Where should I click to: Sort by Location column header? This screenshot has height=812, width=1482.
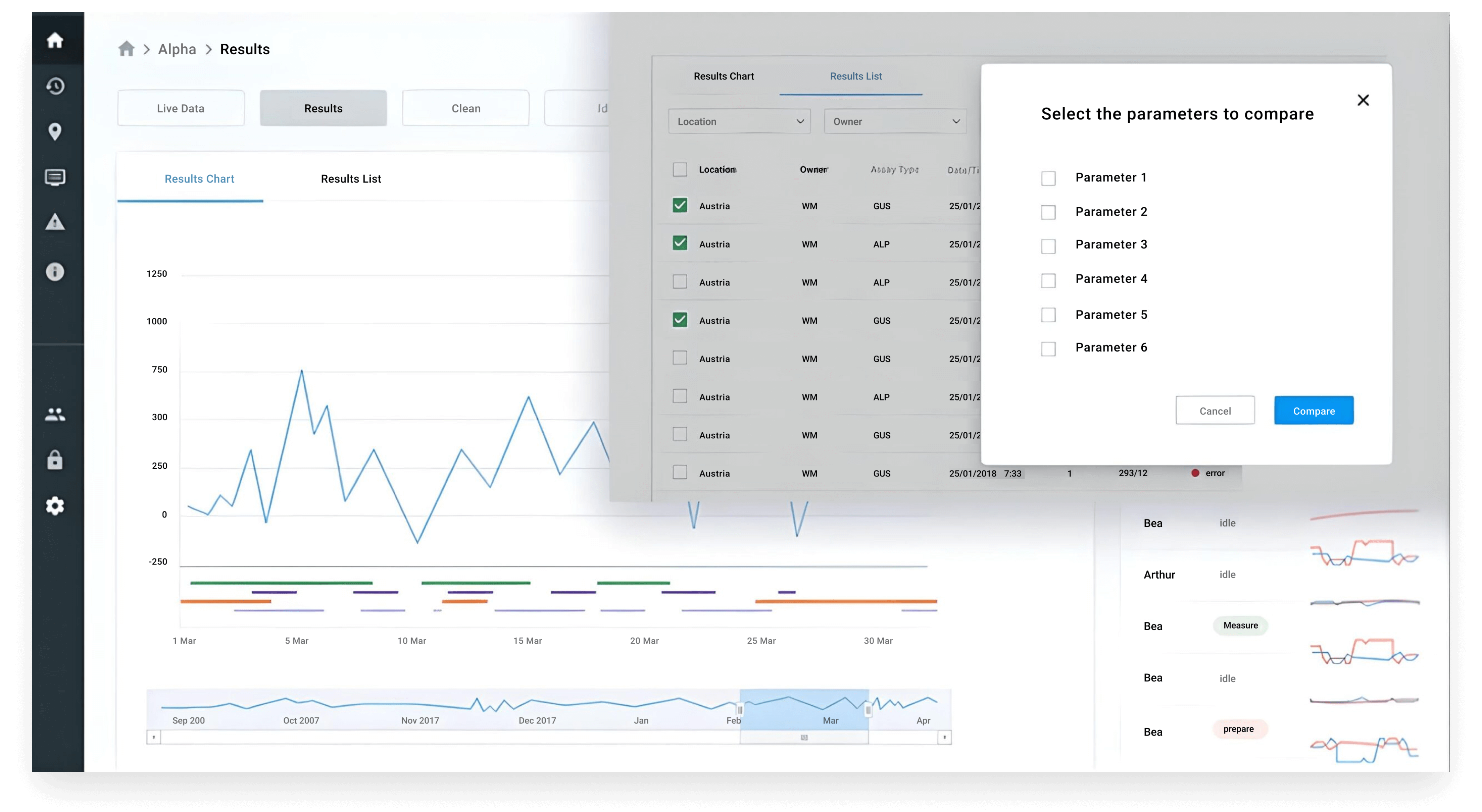click(718, 170)
